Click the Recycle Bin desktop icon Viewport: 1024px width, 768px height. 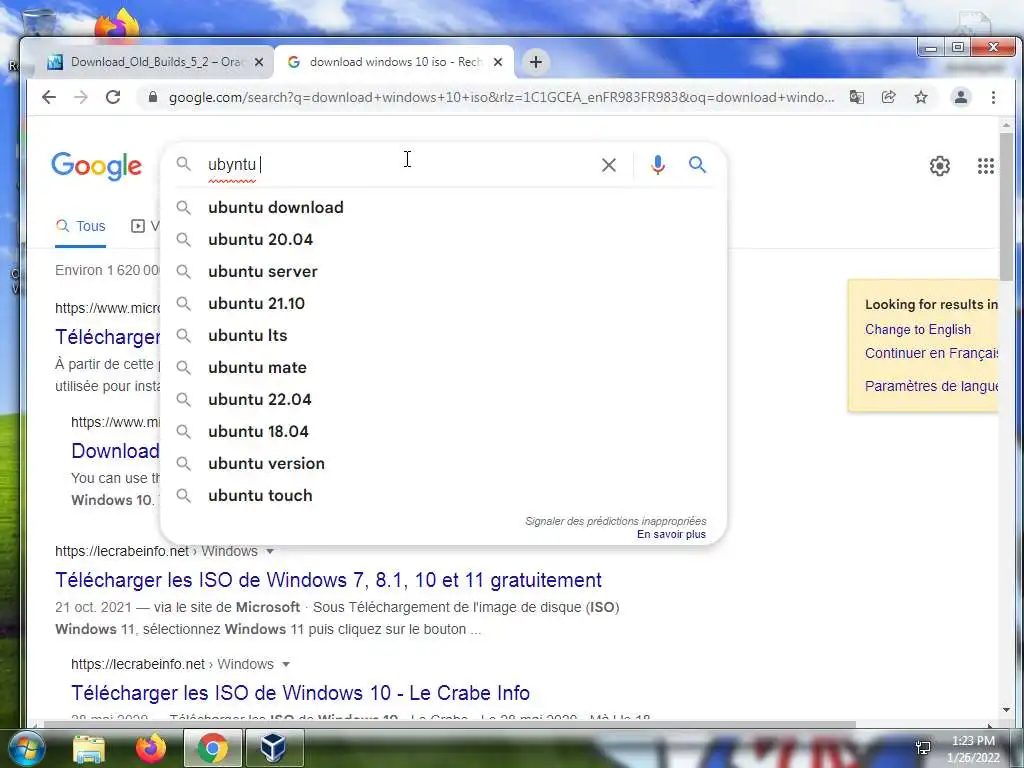coord(39,21)
